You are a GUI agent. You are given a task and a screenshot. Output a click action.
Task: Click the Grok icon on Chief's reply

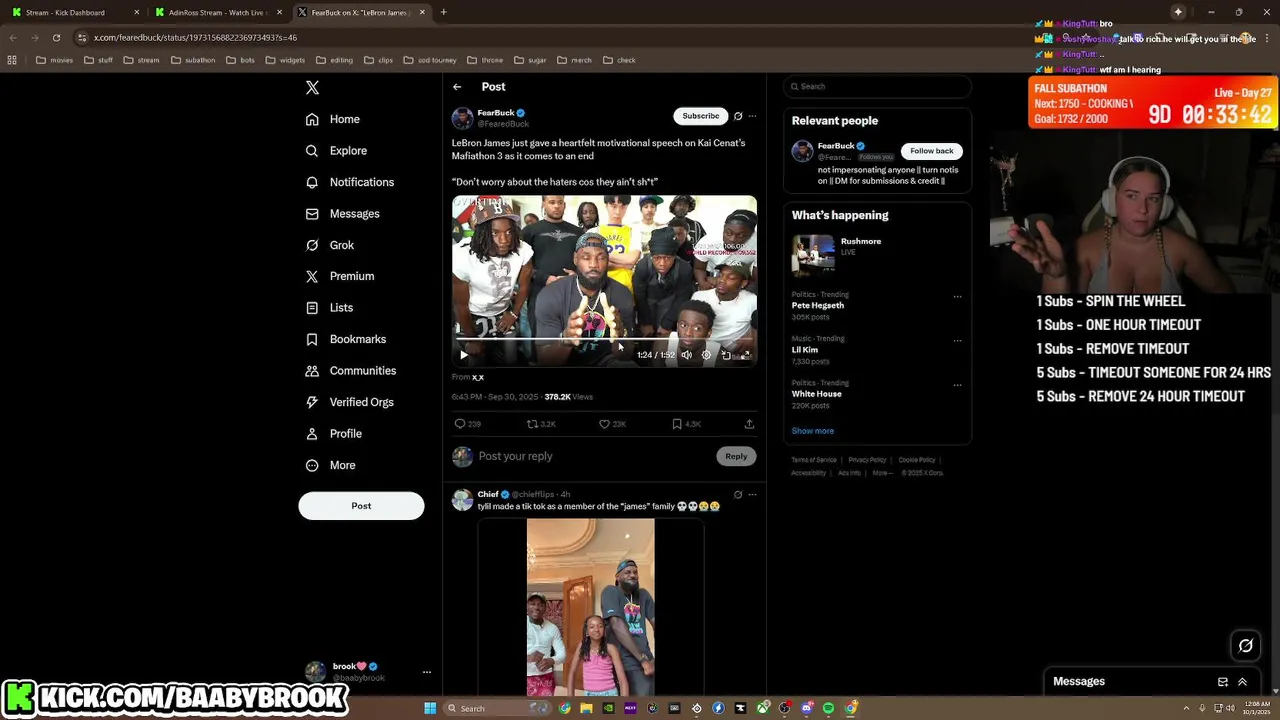pyautogui.click(x=738, y=494)
